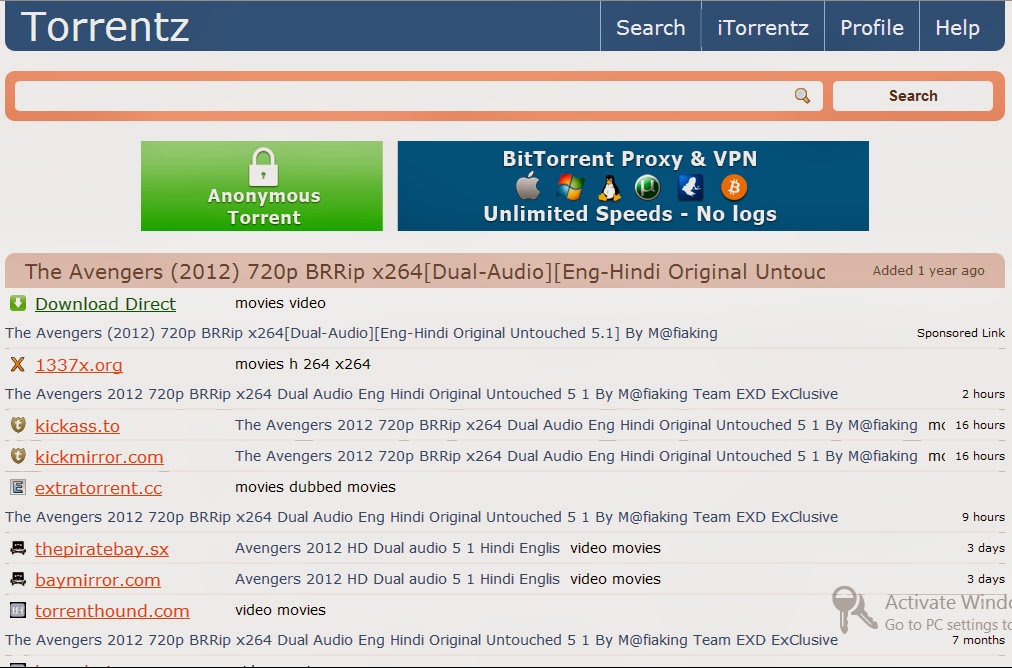Click the 'movies dubbed movies' category text
Viewport: 1012px width, 668px height.
(315, 487)
